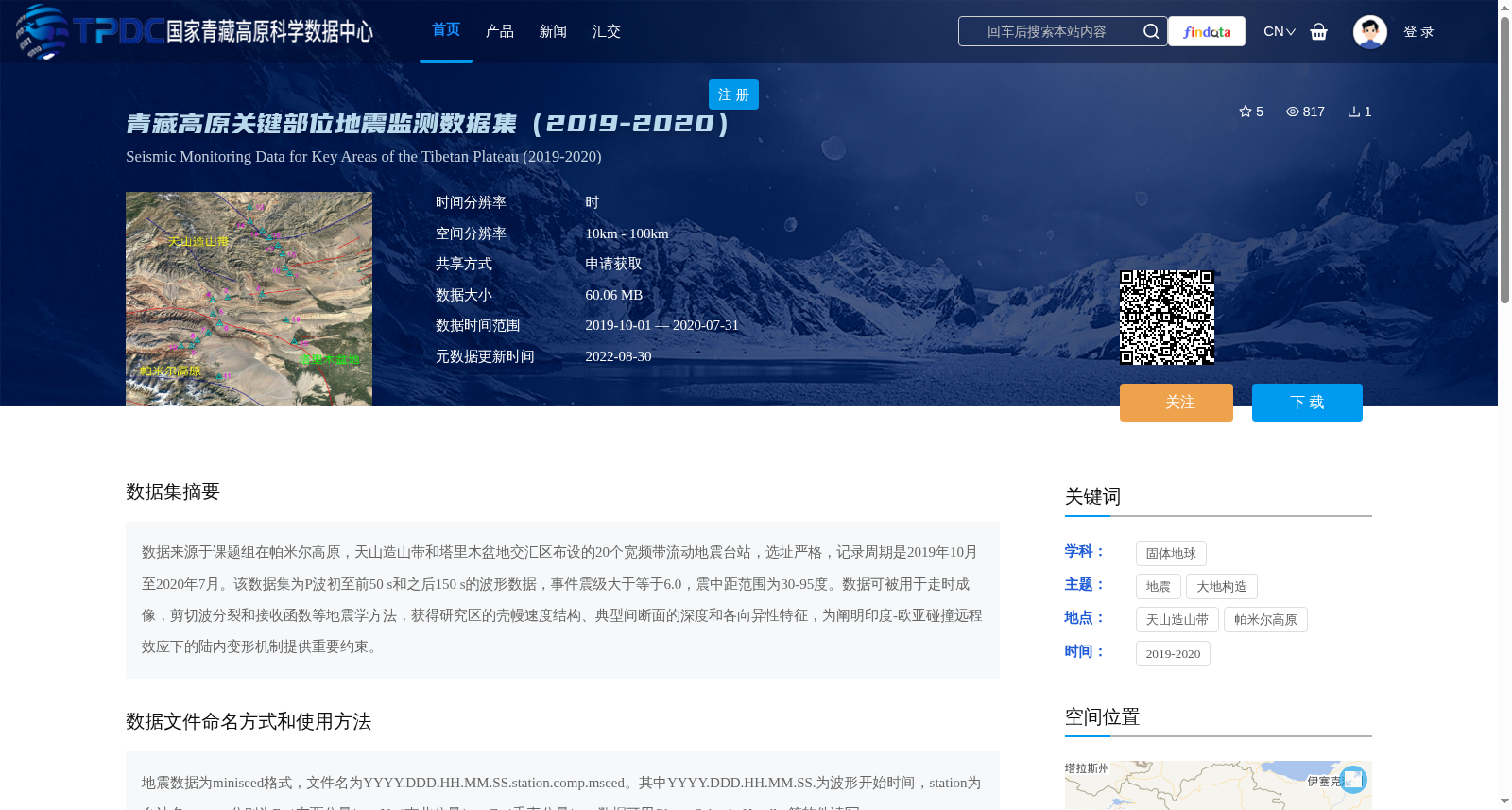Click the 关键词 sidebar heading

tap(1092, 497)
